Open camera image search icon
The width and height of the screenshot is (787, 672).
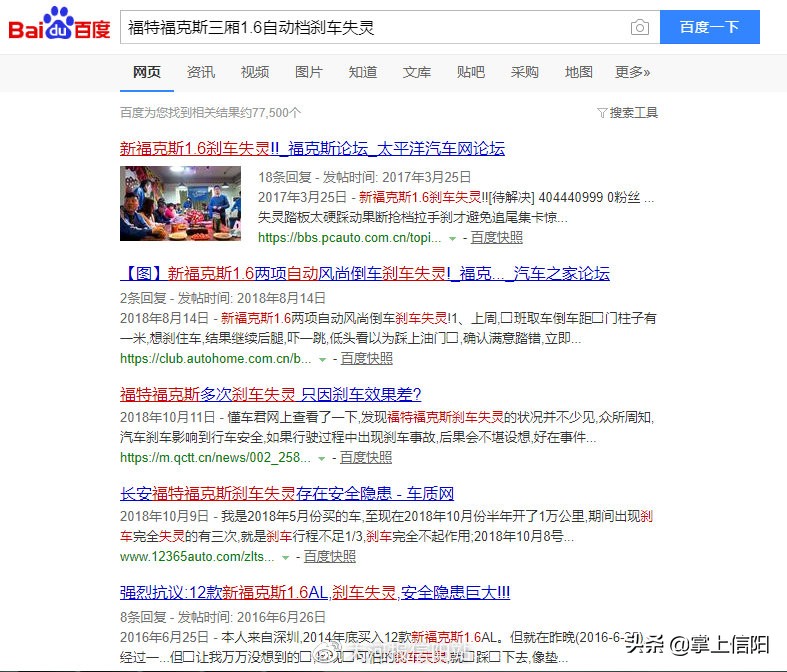pos(639,27)
